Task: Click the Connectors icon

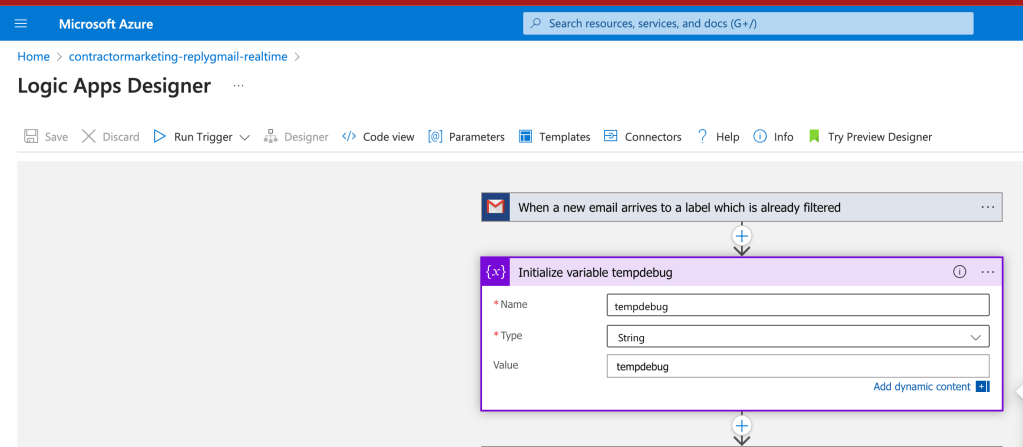Action: pos(611,136)
